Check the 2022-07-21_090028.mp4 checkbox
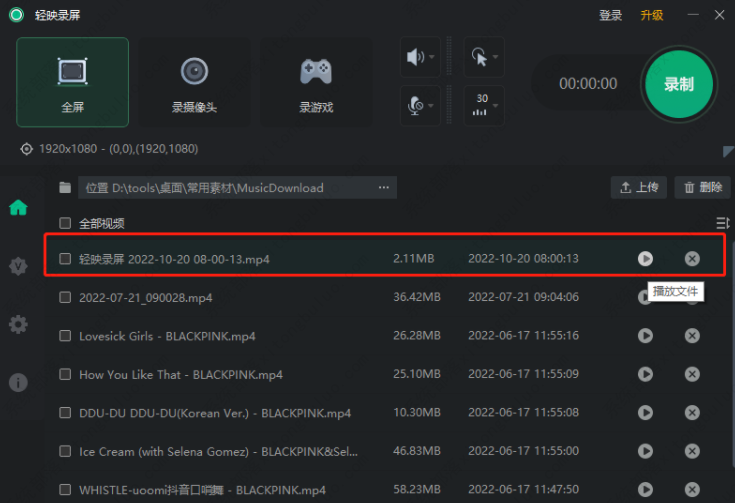The width and height of the screenshot is (735, 503). [x=65, y=297]
